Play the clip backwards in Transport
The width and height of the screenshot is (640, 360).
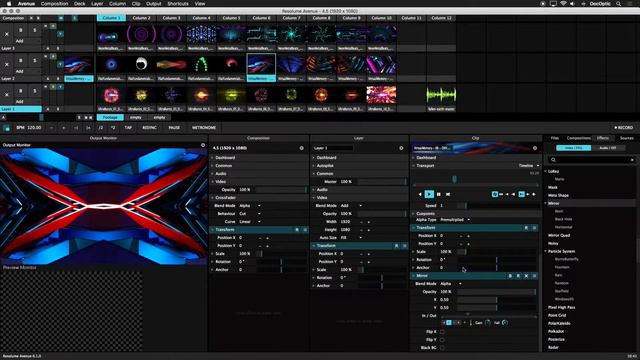[x=420, y=194]
